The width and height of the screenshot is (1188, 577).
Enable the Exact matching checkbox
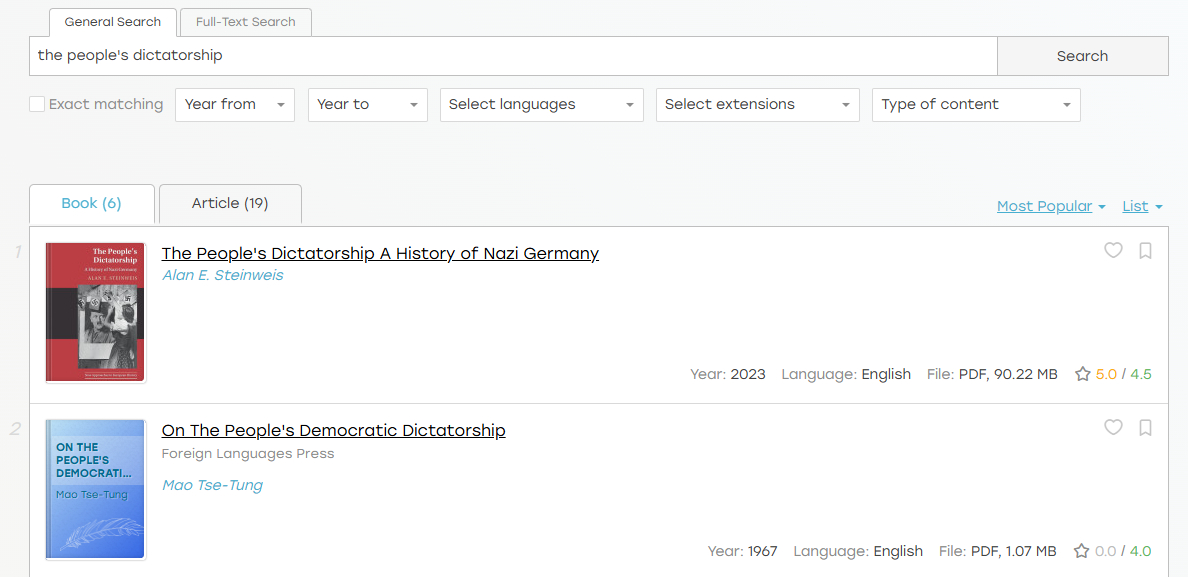[x=37, y=104]
